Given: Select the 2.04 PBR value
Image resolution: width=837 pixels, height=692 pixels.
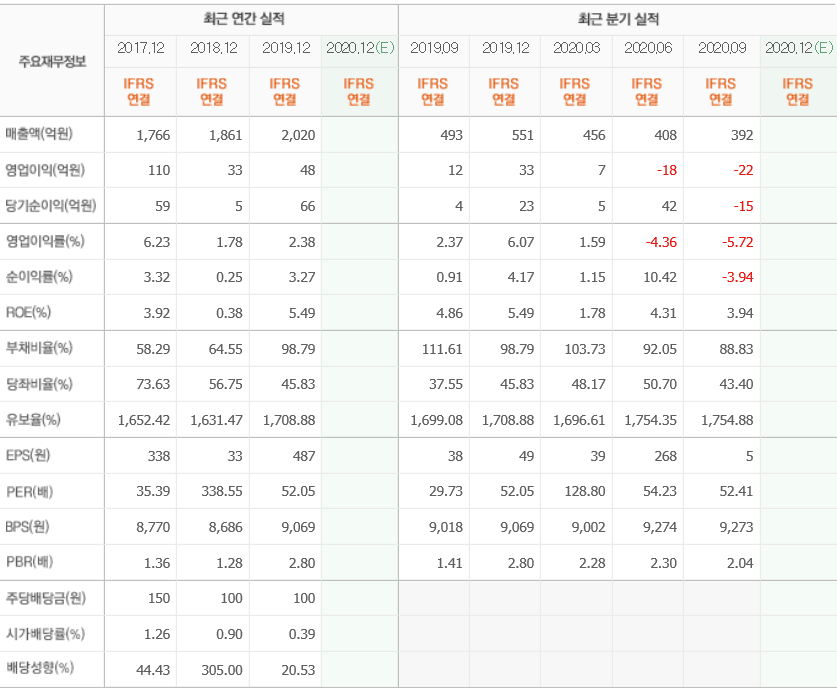Looking at the screenshot, I should (x=740, y=563).
